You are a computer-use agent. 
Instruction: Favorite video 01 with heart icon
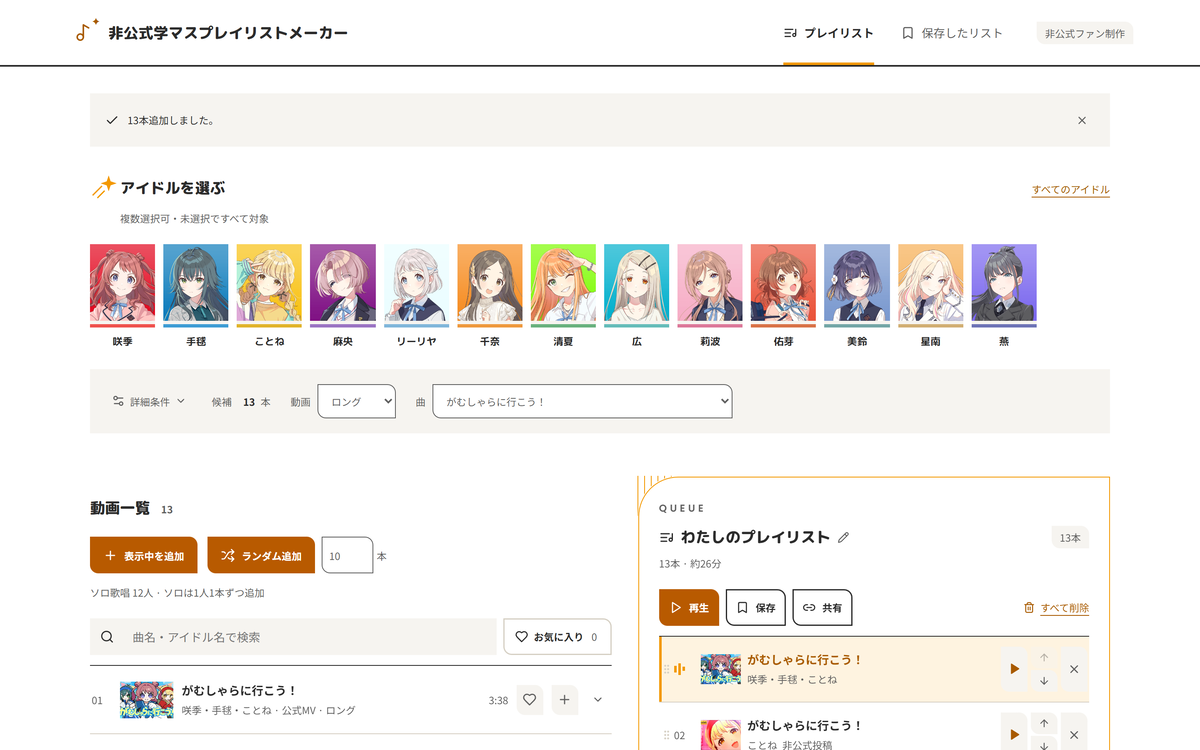point(530,700)
